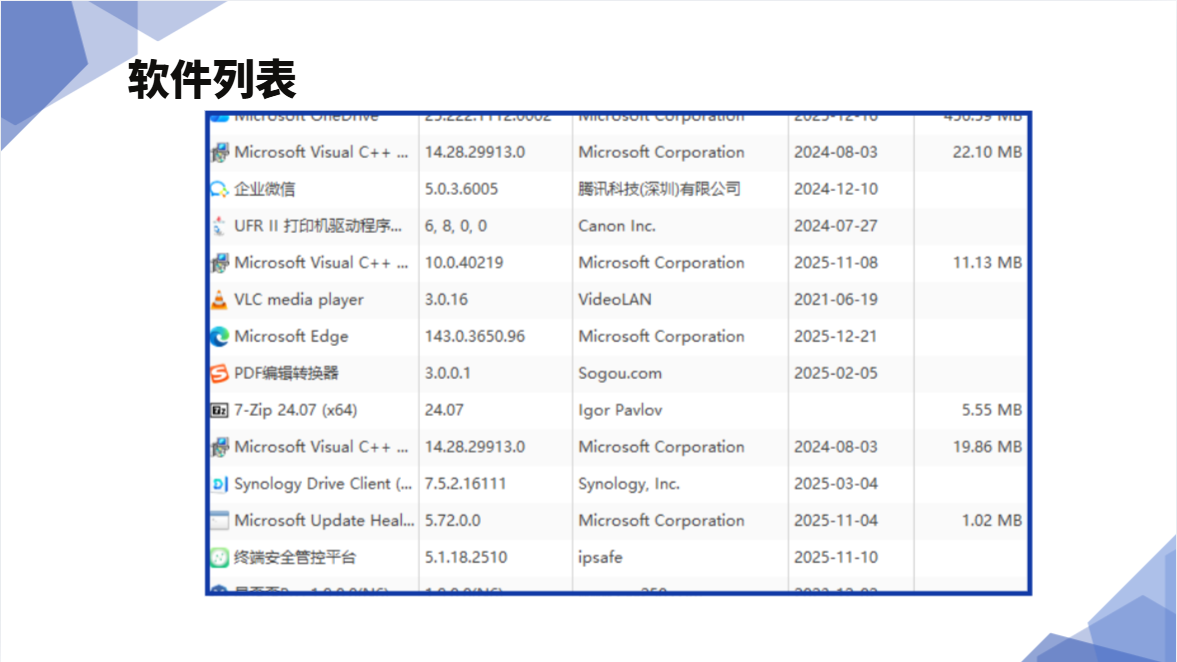Viewport: 1177px width, 662px height.
Task: Select the name Synology Drive Client
Action: click(323, 484)
